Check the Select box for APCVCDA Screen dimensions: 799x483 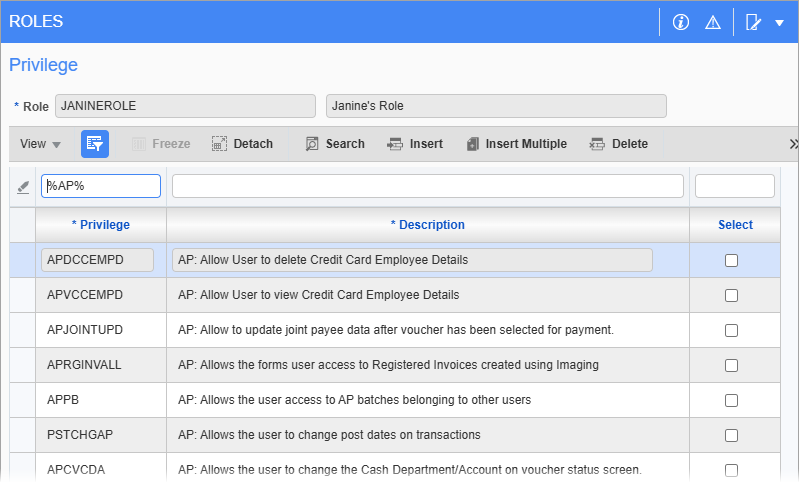pyautogui.click(x=731, y=470)
